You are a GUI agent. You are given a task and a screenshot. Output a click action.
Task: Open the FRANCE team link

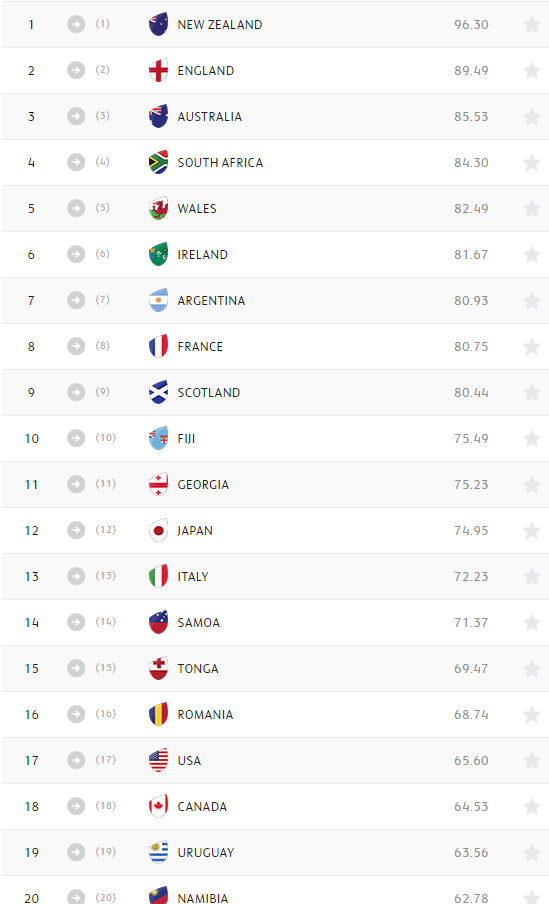(200, 346)
